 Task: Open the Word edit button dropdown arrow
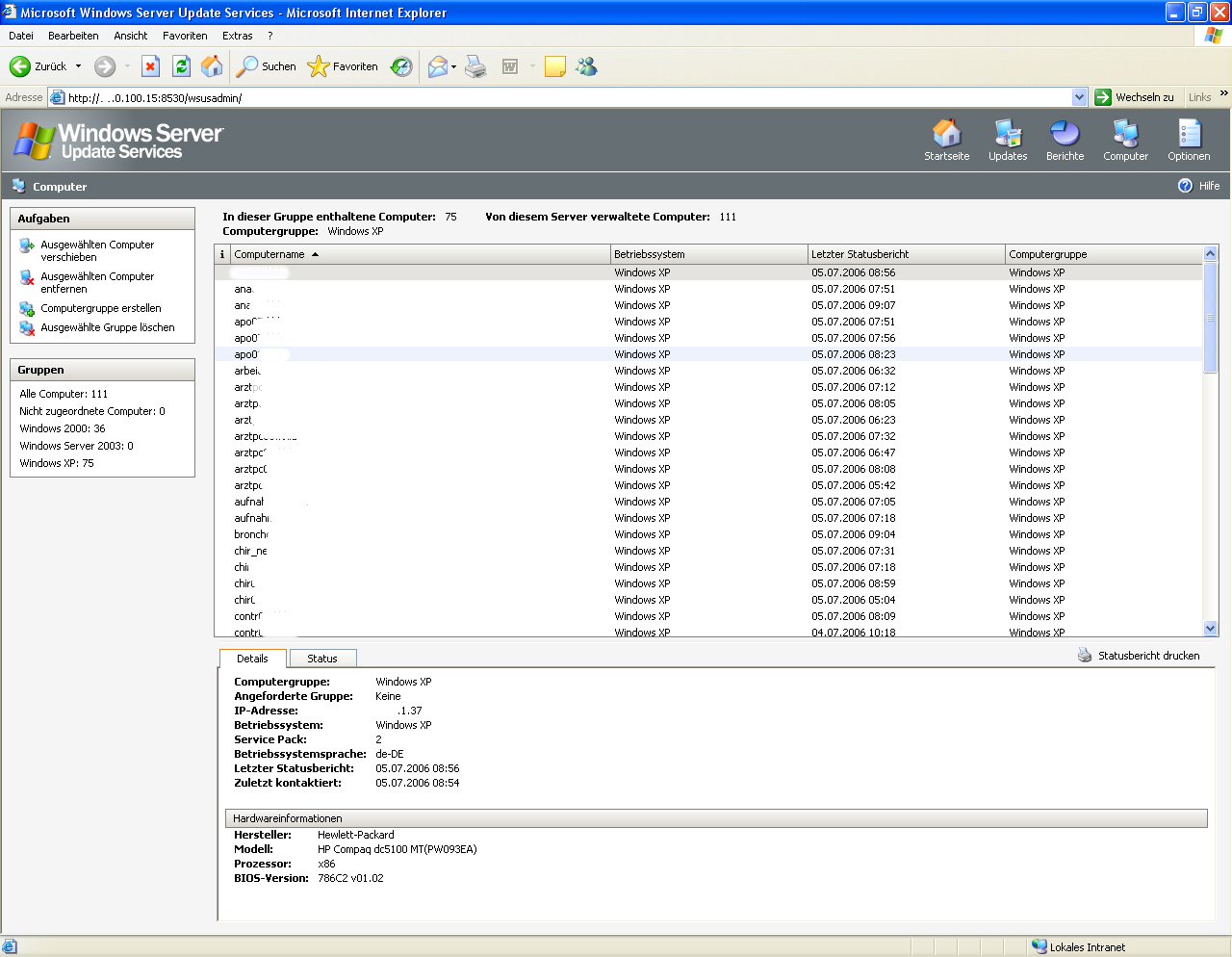point(532,66)
